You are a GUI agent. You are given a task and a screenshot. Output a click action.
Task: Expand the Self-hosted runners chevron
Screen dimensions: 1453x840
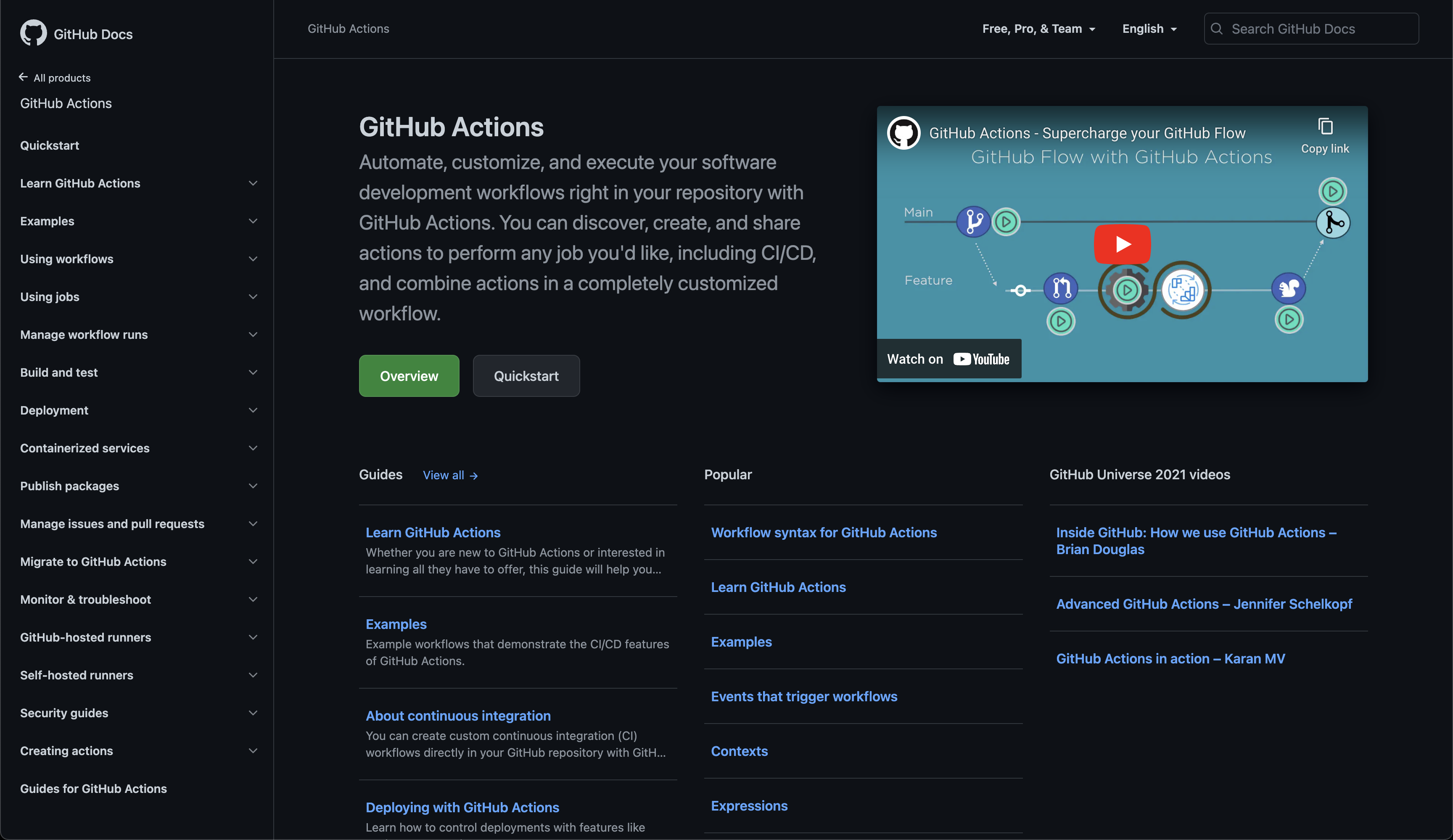pyautogui.click(x=253, y=675)
